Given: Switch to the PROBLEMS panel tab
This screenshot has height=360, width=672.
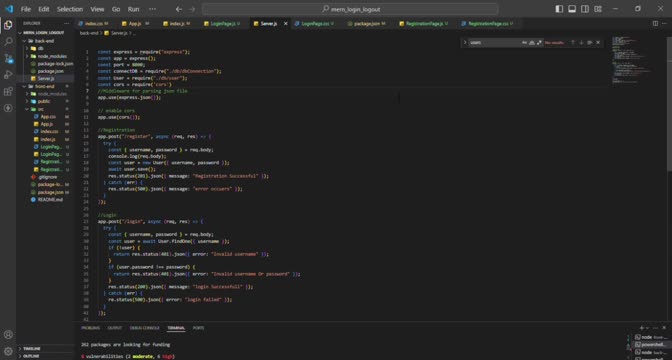Looking at the screenshot, I should pyautogui.click(x=90, y=328).
